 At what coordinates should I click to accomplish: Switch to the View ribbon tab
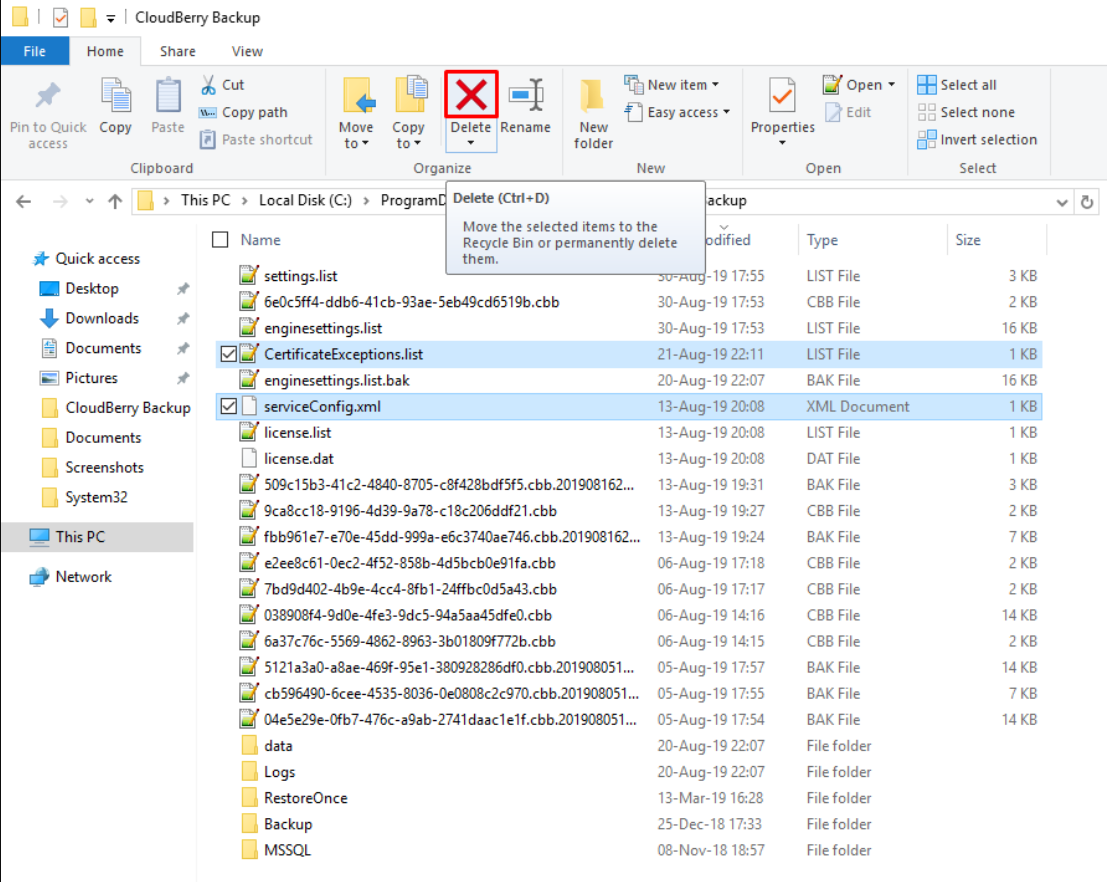(x=247, y=52)
